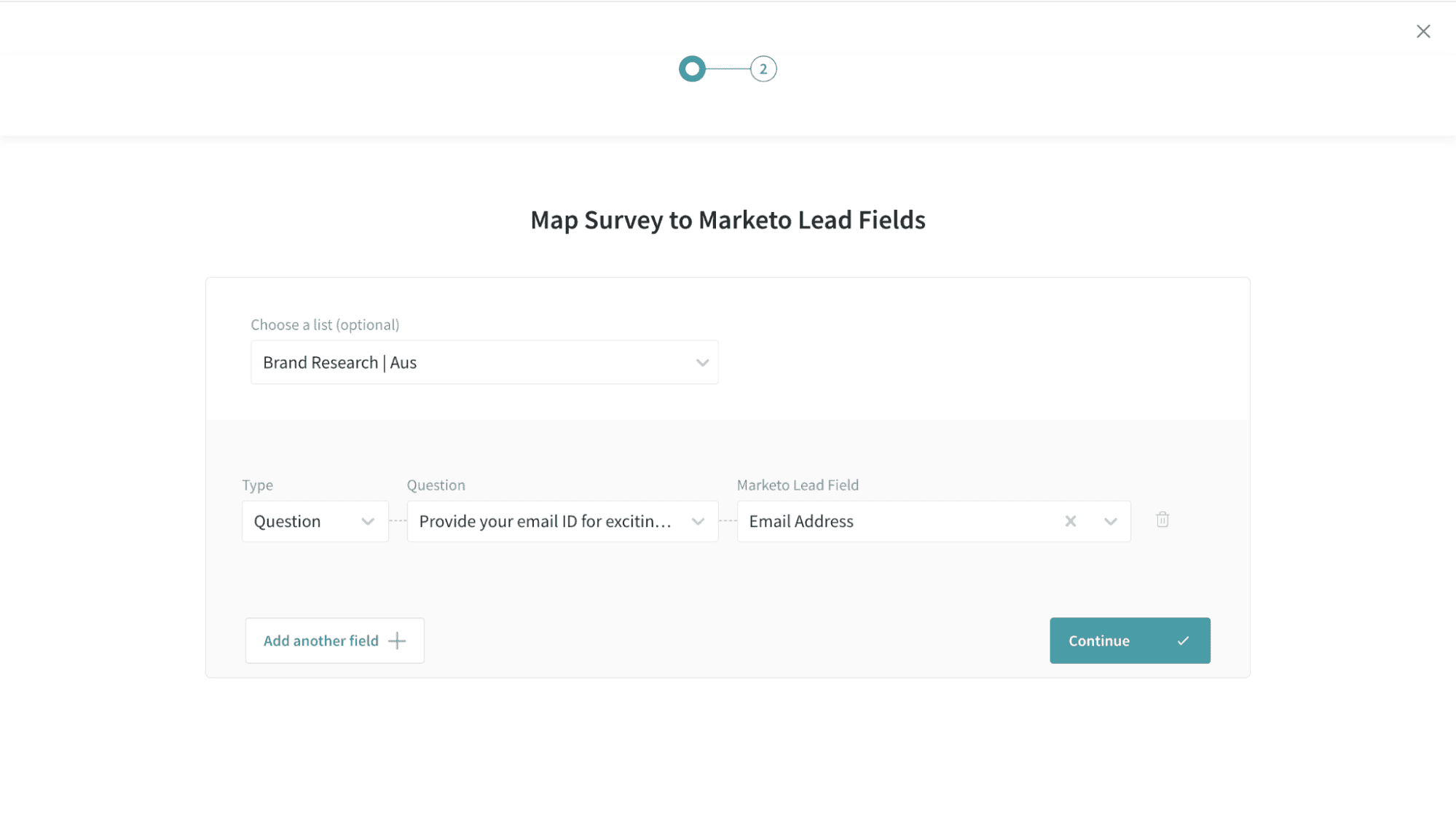Click the 'Choose a list (optional)' label
Screen dimensions: 1456x825
pyautogui.click(x=325, y=324)
